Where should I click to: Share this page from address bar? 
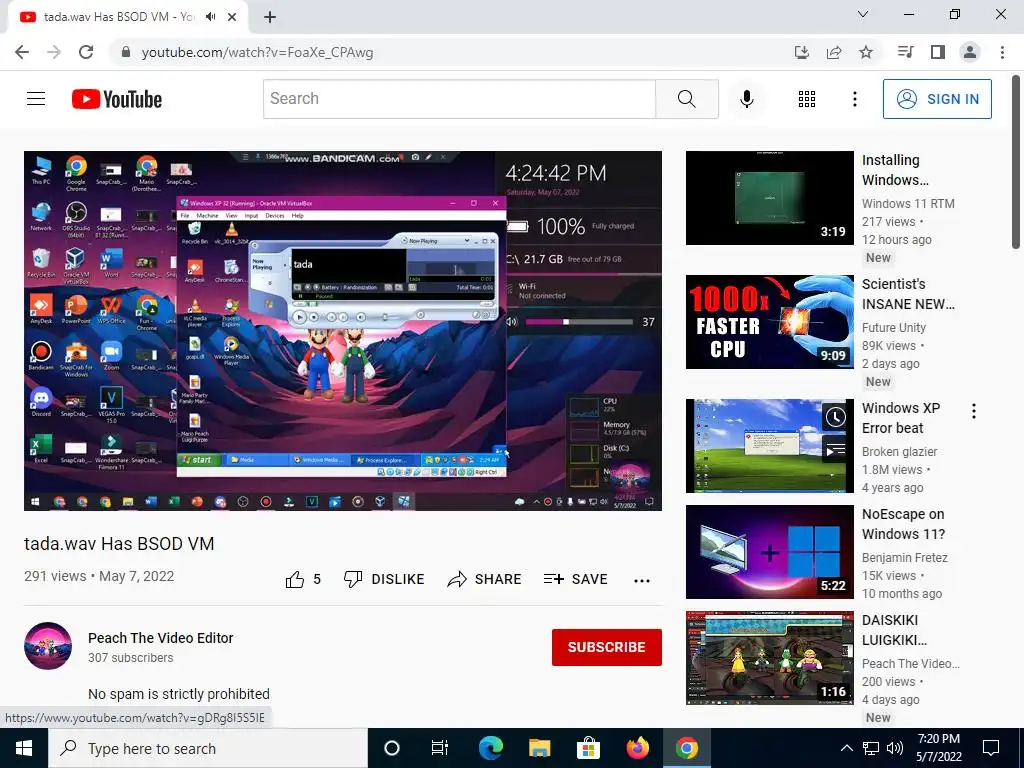(x=833, y=52)
